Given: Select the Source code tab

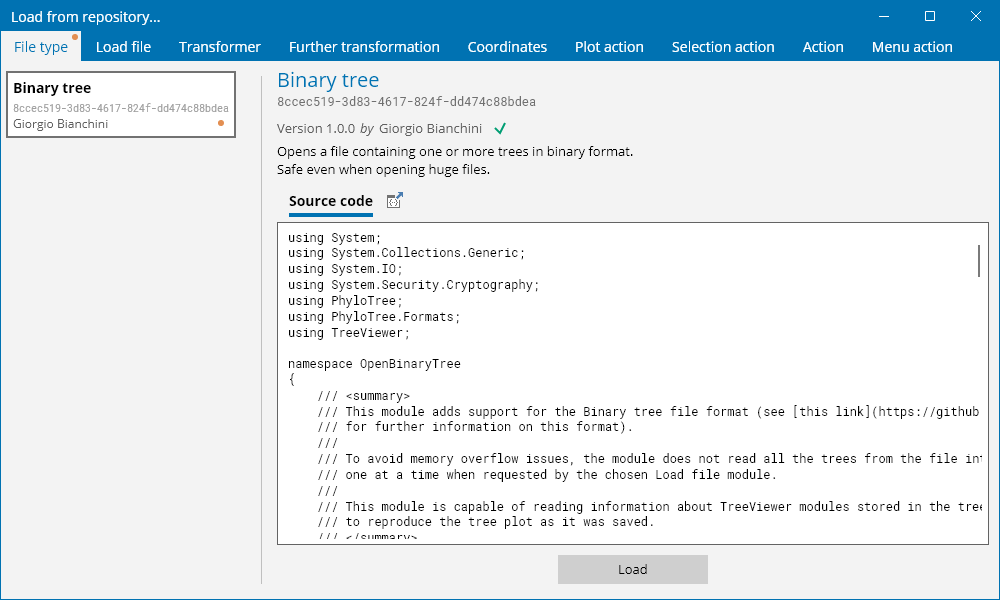Looking at the screenshot, I should 330,201.
